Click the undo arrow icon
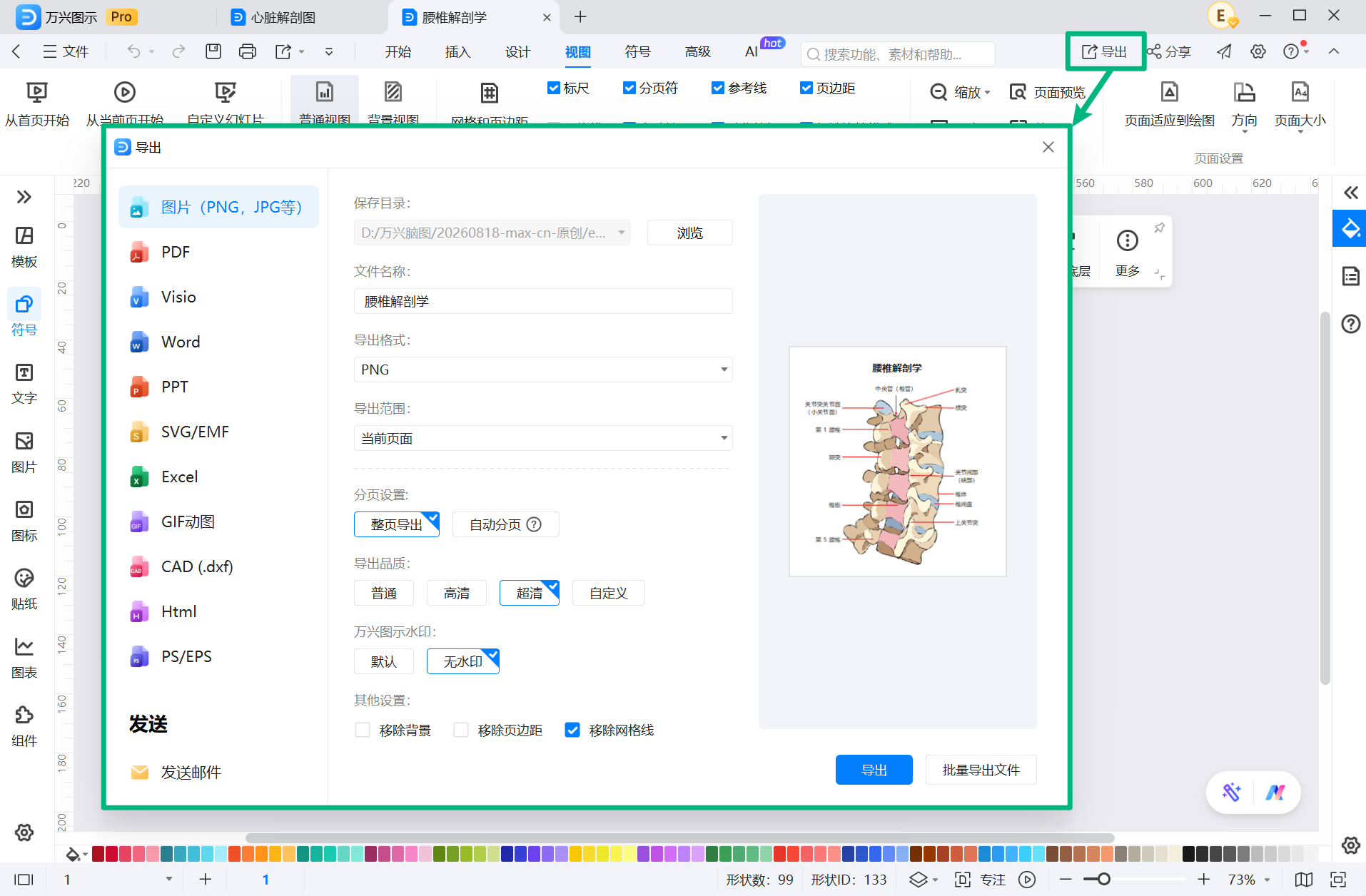This screenshot has height=896, width=1366. (x=133, y=51)
